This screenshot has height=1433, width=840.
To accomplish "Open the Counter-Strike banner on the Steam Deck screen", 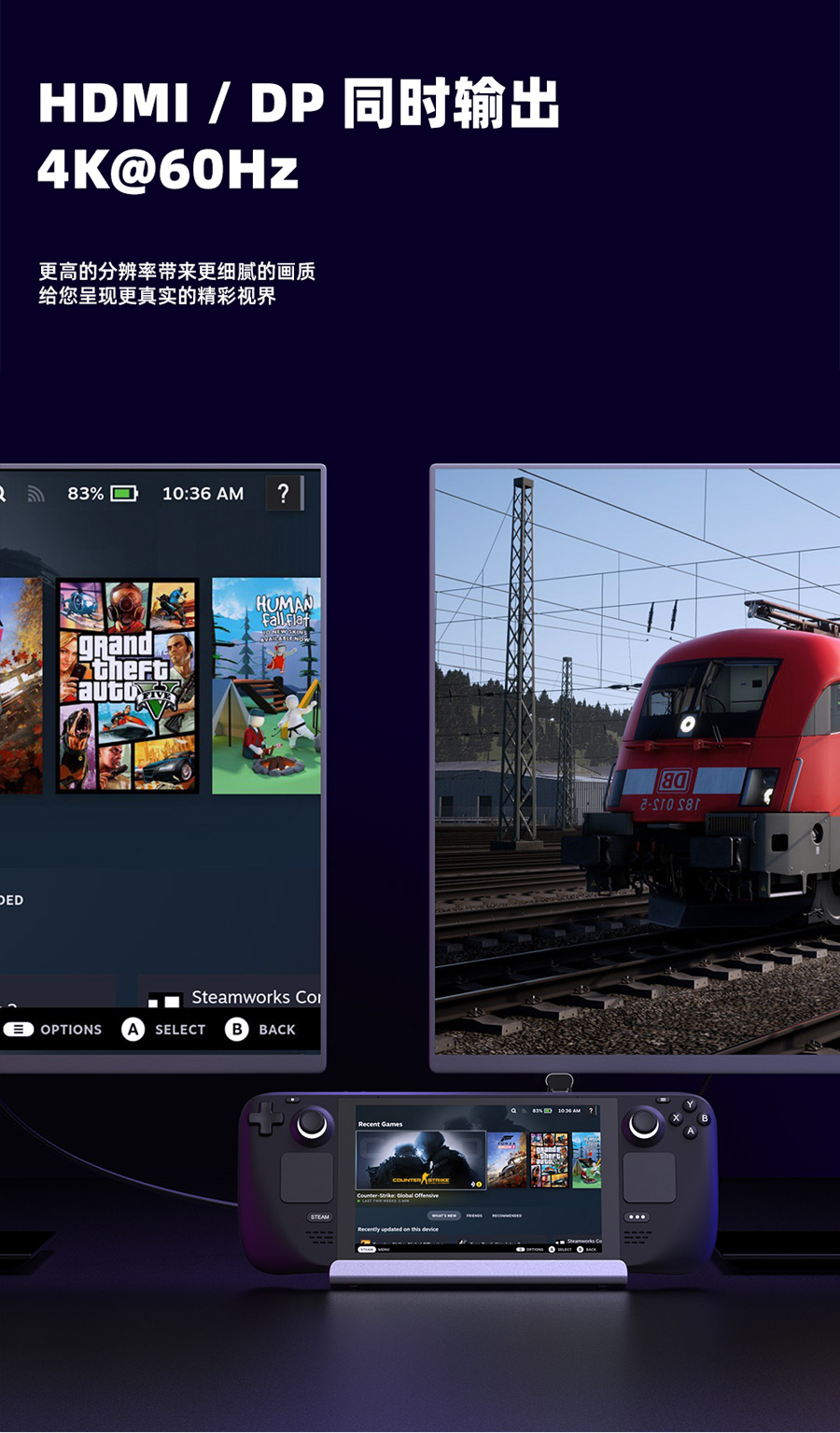I will [x=421, y=1160].
